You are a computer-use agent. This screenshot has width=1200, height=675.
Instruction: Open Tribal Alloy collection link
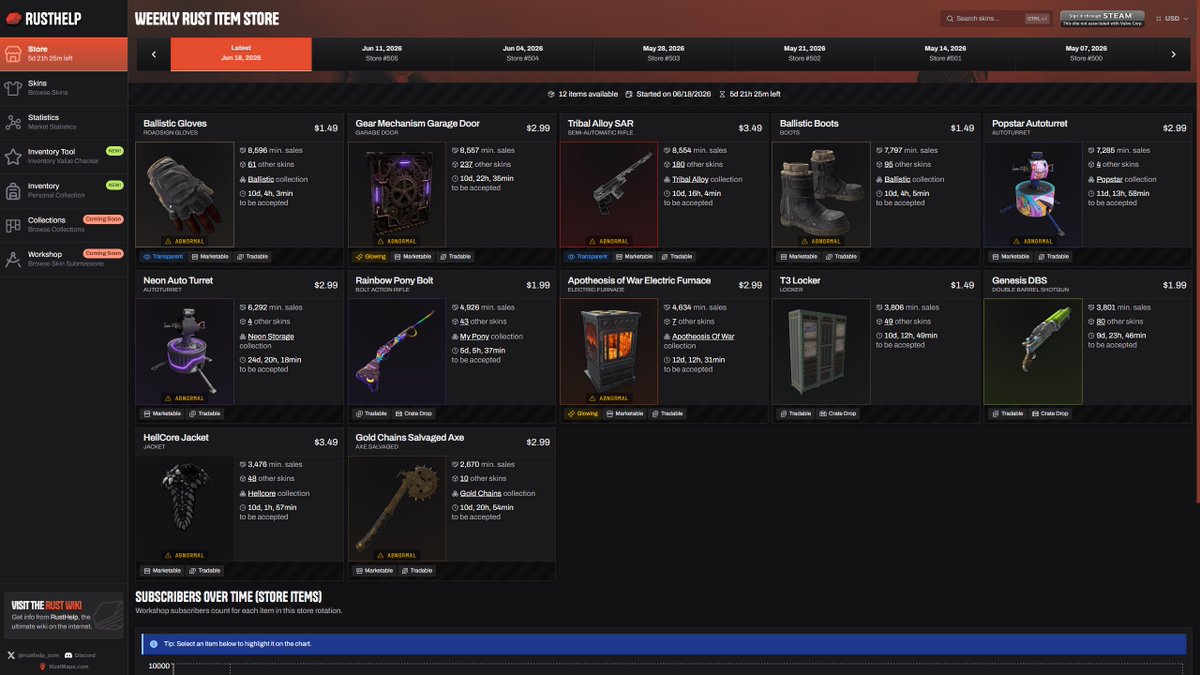(690, 179)
